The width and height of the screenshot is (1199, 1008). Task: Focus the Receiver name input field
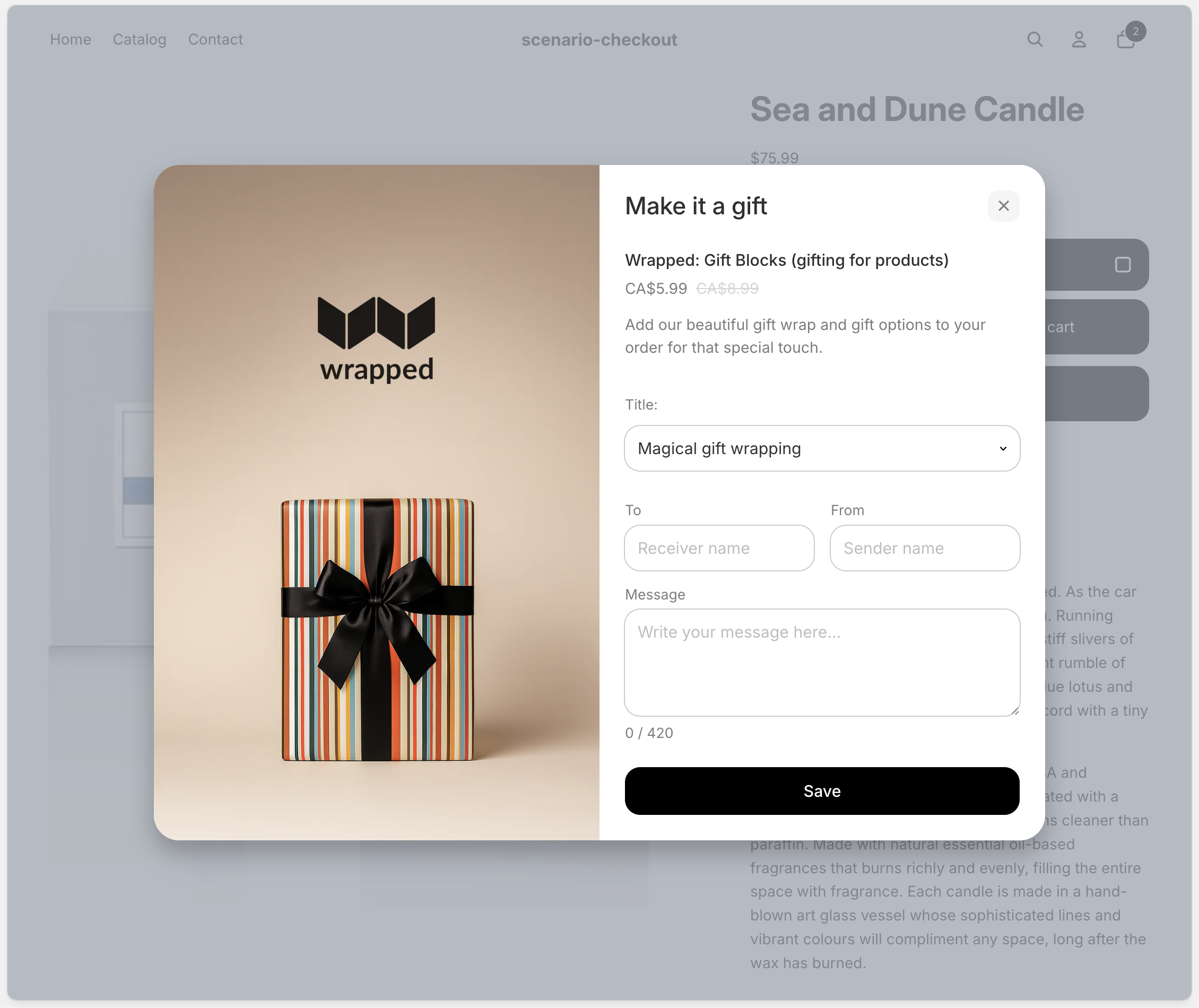pyautogui.click(x=719, y=548)
